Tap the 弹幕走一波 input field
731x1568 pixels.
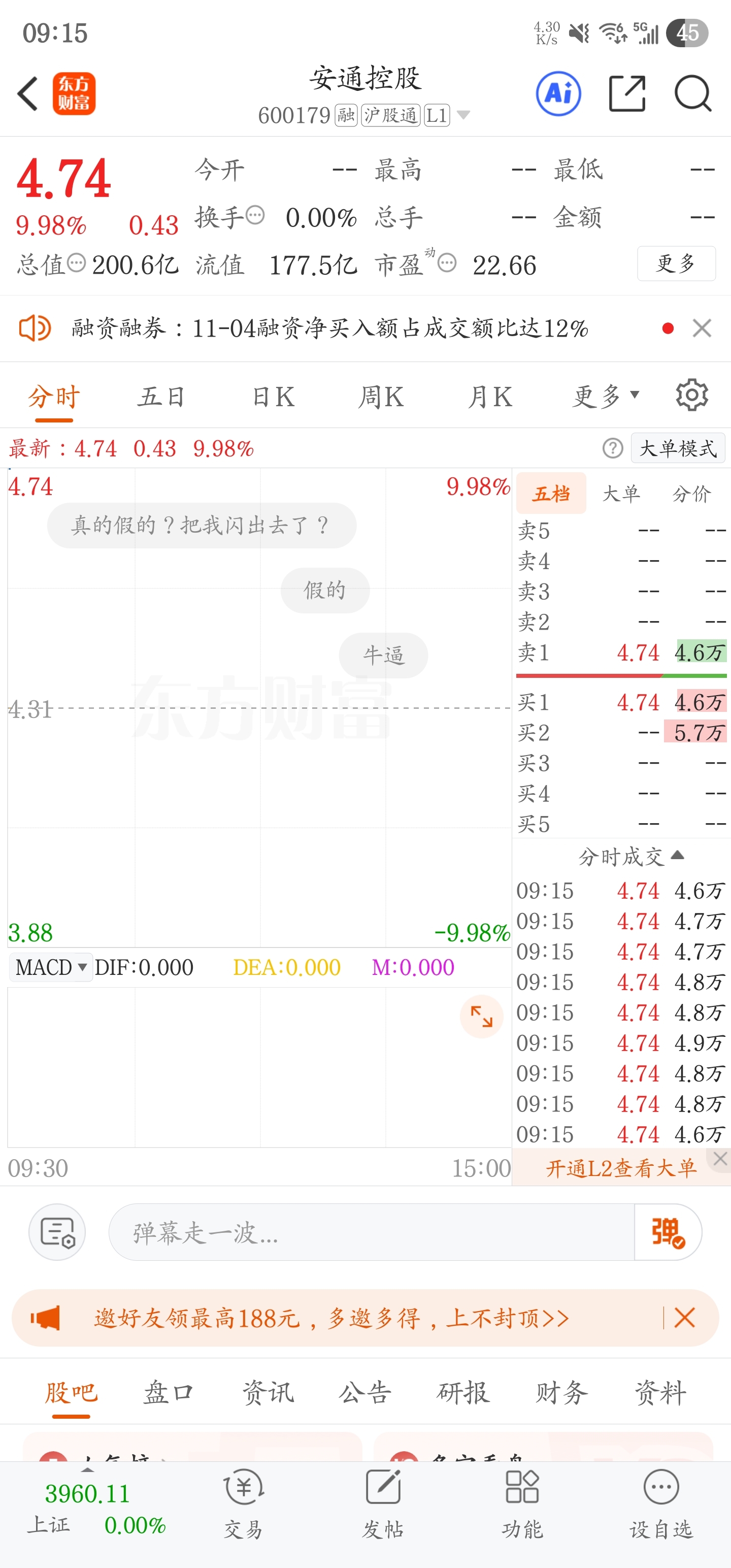click(371, 1232)
